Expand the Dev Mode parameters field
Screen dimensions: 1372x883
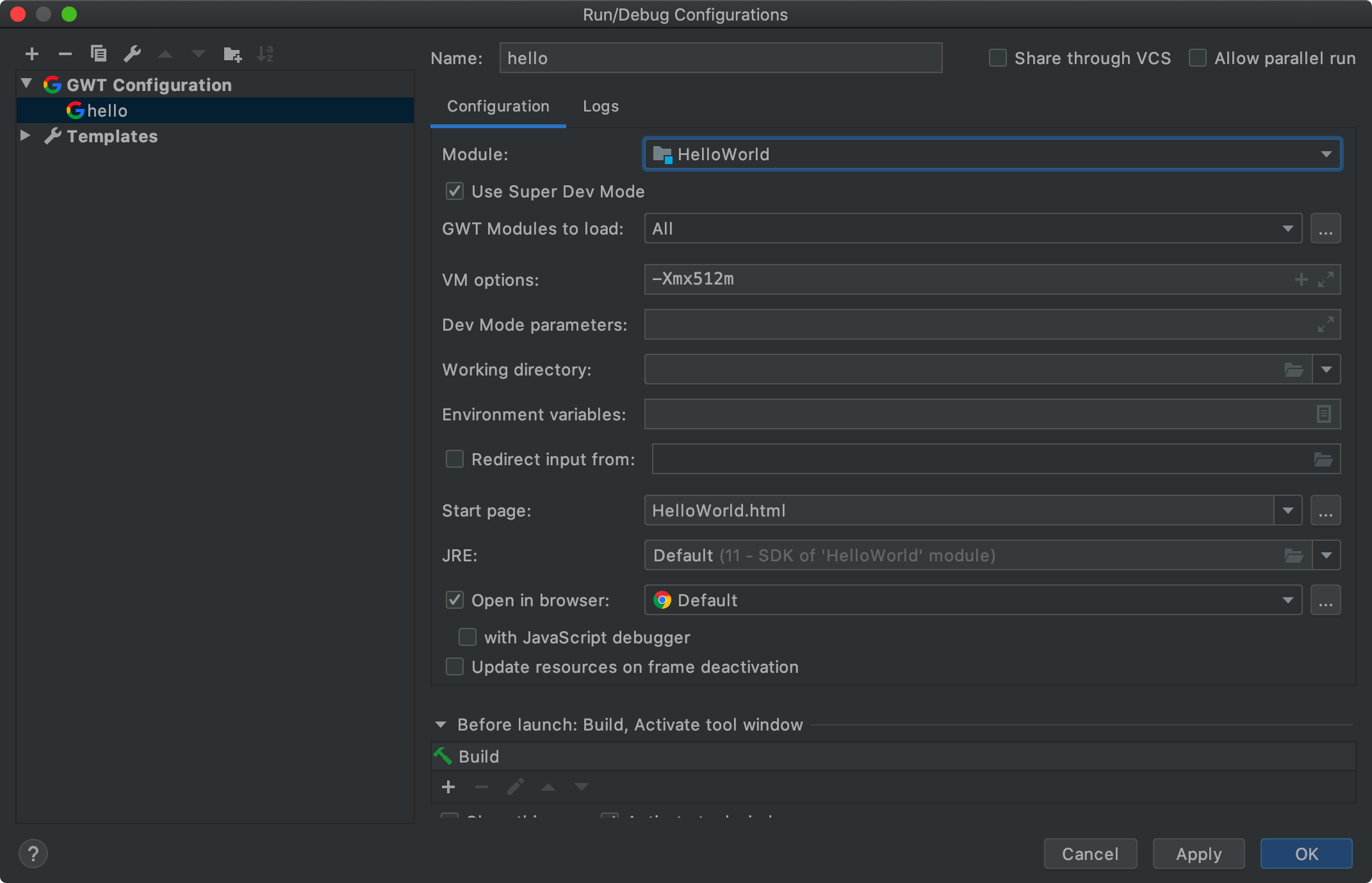coord(1326,324)
